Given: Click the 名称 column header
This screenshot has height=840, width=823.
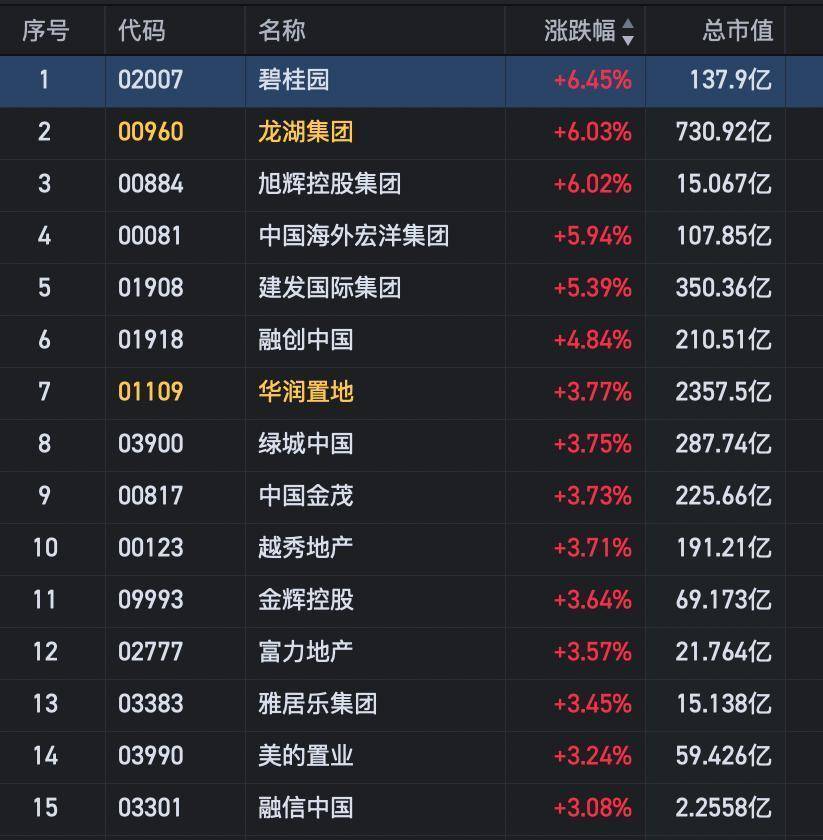Looking at the screenshot, I should (281, 31).
